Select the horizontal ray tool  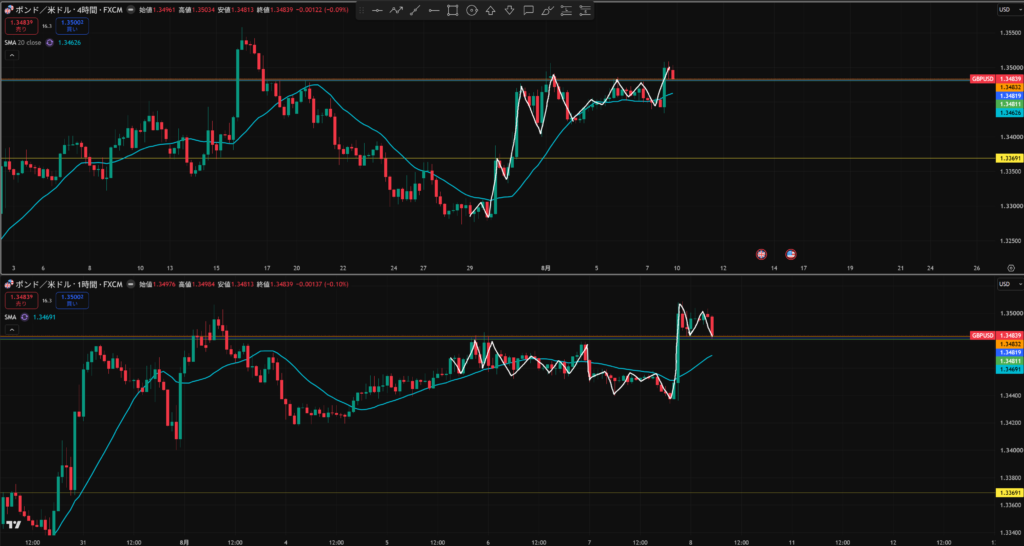(x=434, y=10)
